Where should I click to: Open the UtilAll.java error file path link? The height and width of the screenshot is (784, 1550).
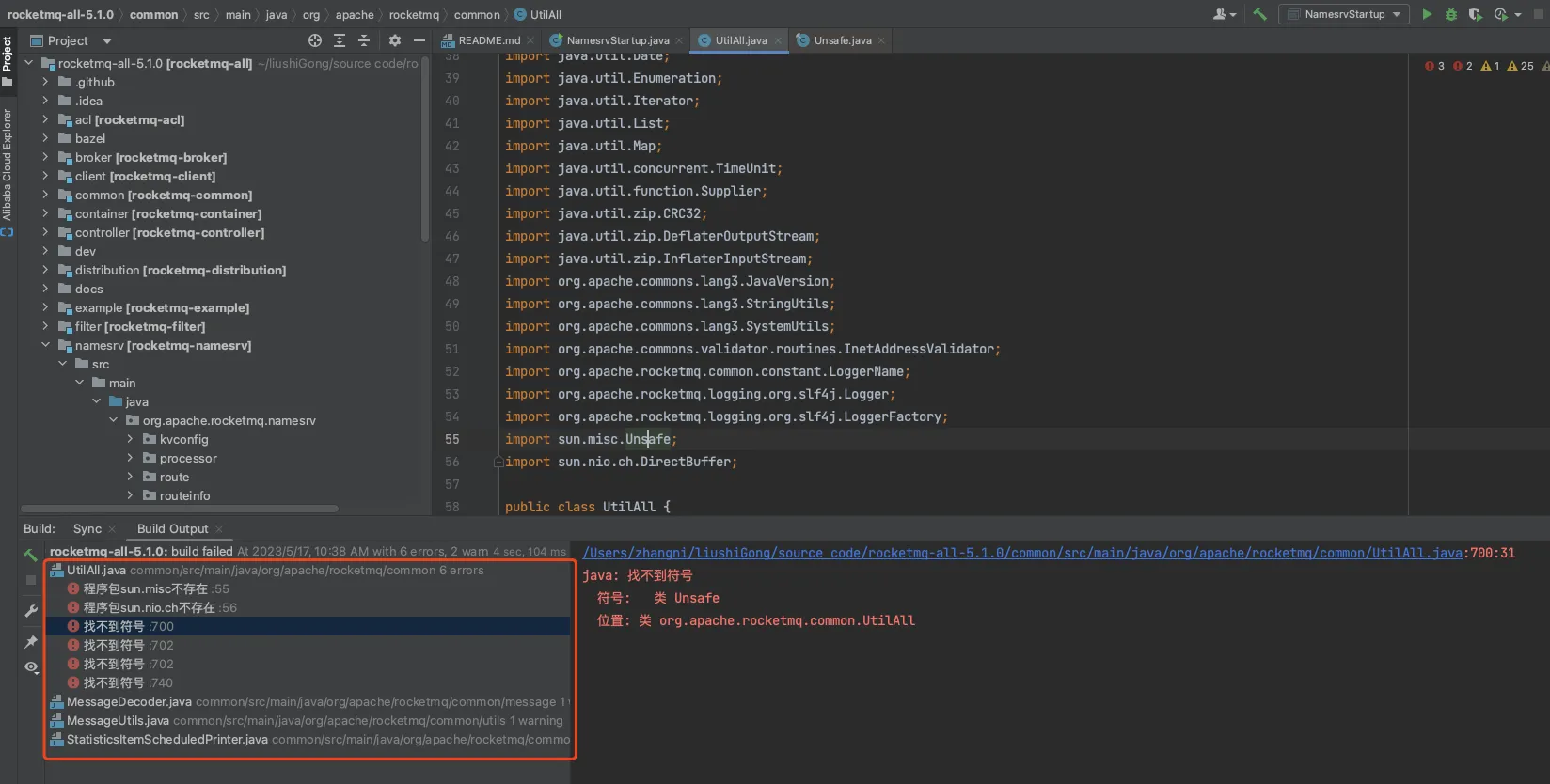coord(1022,553)
